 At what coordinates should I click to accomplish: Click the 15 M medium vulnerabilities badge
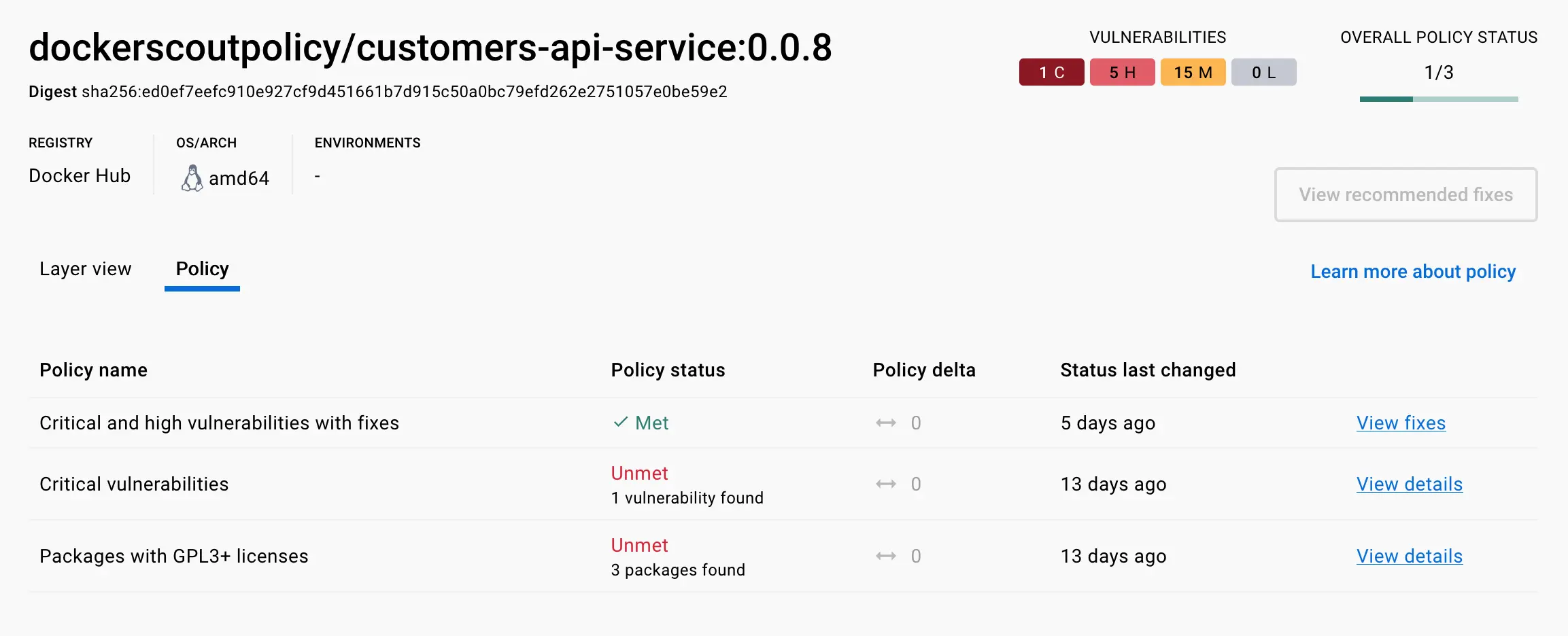[1193, 71]
